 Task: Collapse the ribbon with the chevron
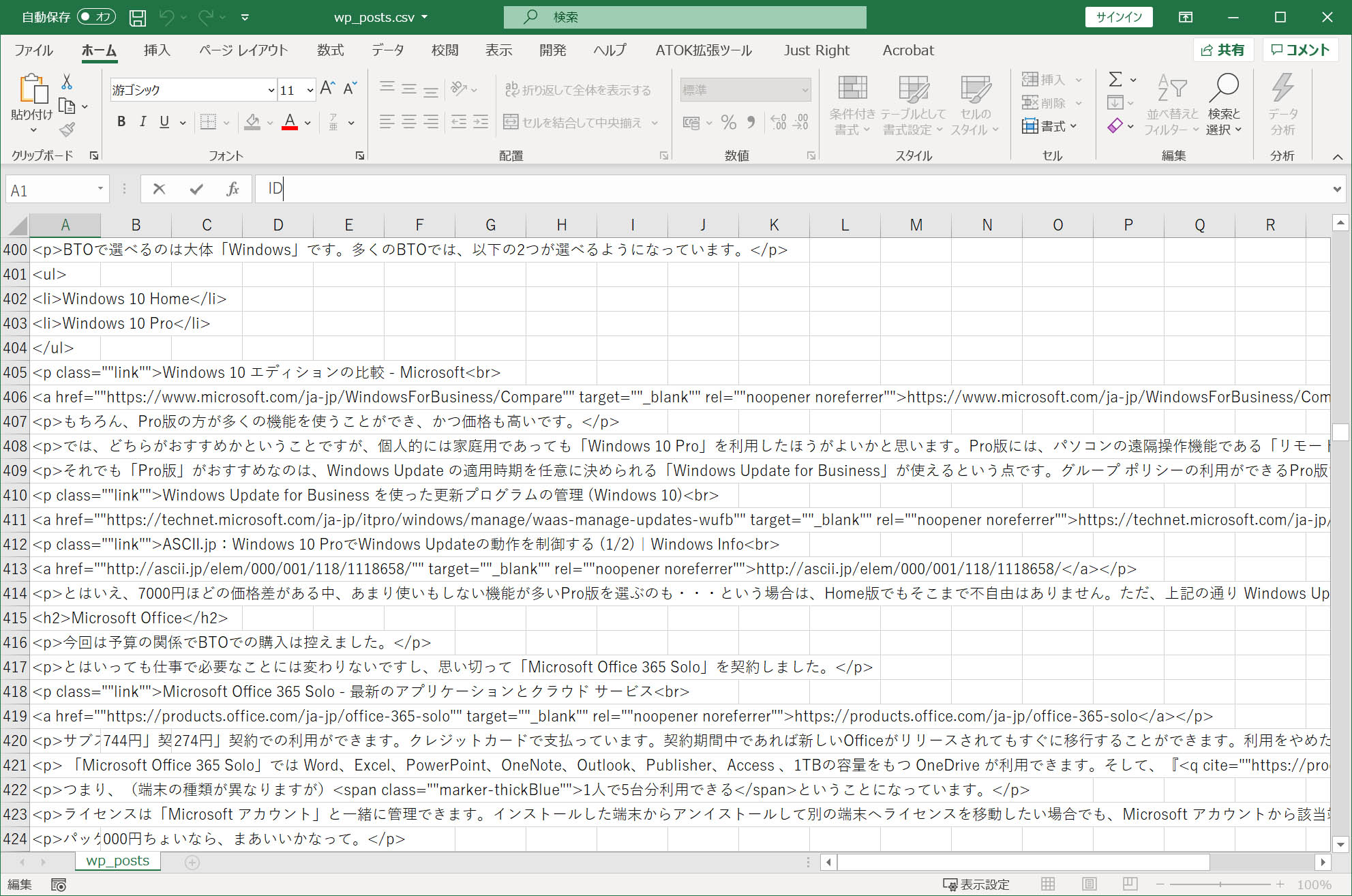coord(1338,157)
